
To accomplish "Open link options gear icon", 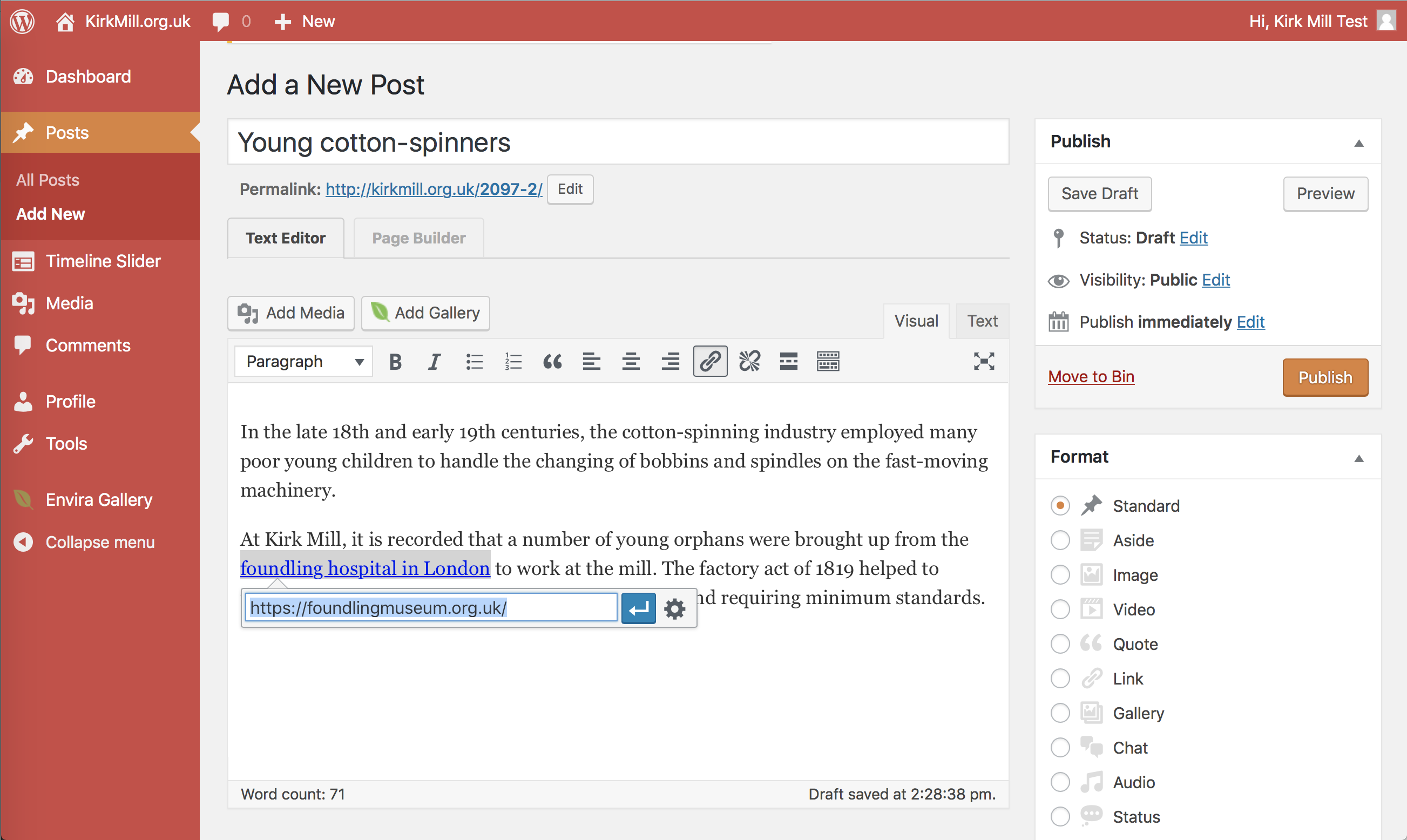I will coord(675,609).
